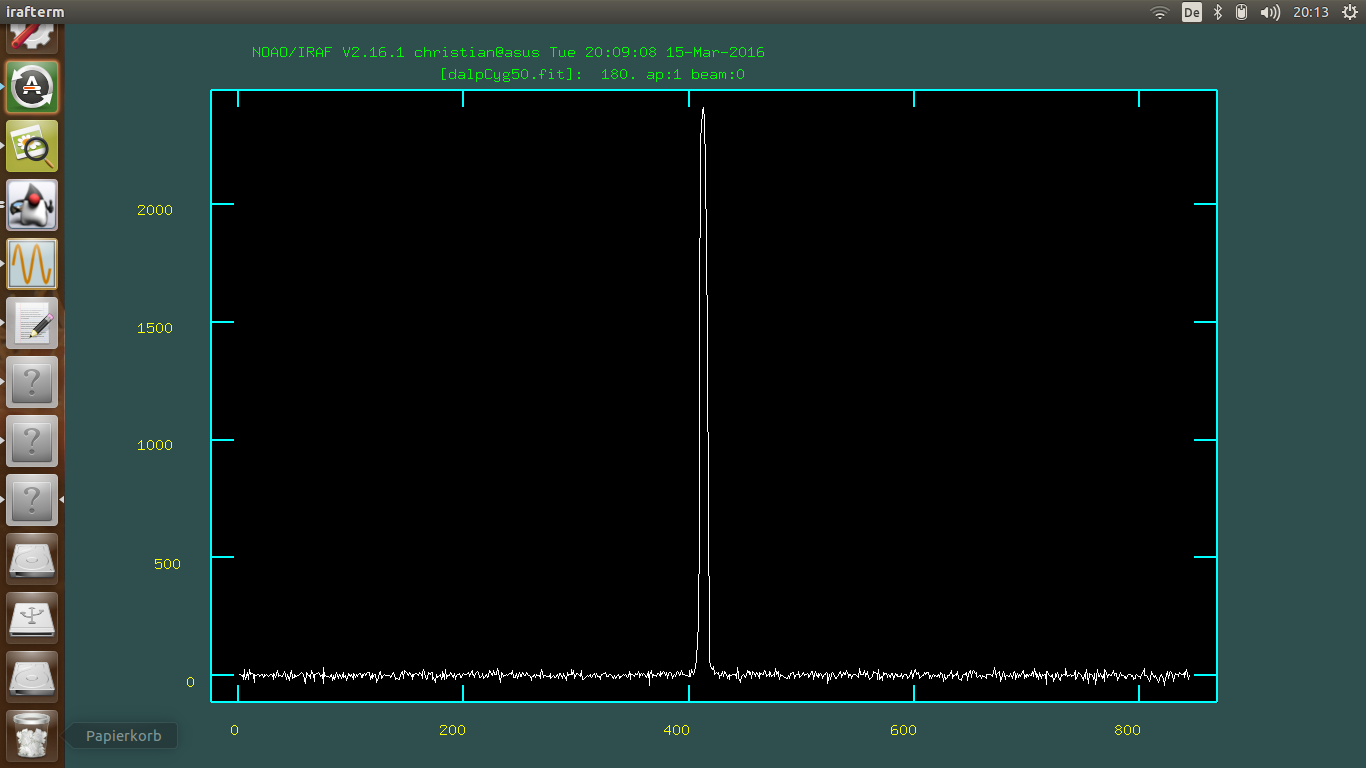Click the top of the tall spectrum peak
1366x768 pixels.
703,109
